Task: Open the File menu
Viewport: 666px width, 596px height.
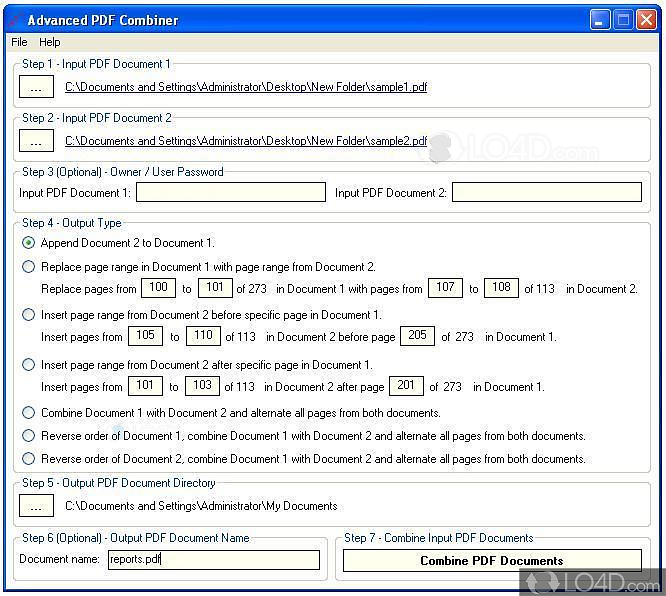Action: coord(19,42)
